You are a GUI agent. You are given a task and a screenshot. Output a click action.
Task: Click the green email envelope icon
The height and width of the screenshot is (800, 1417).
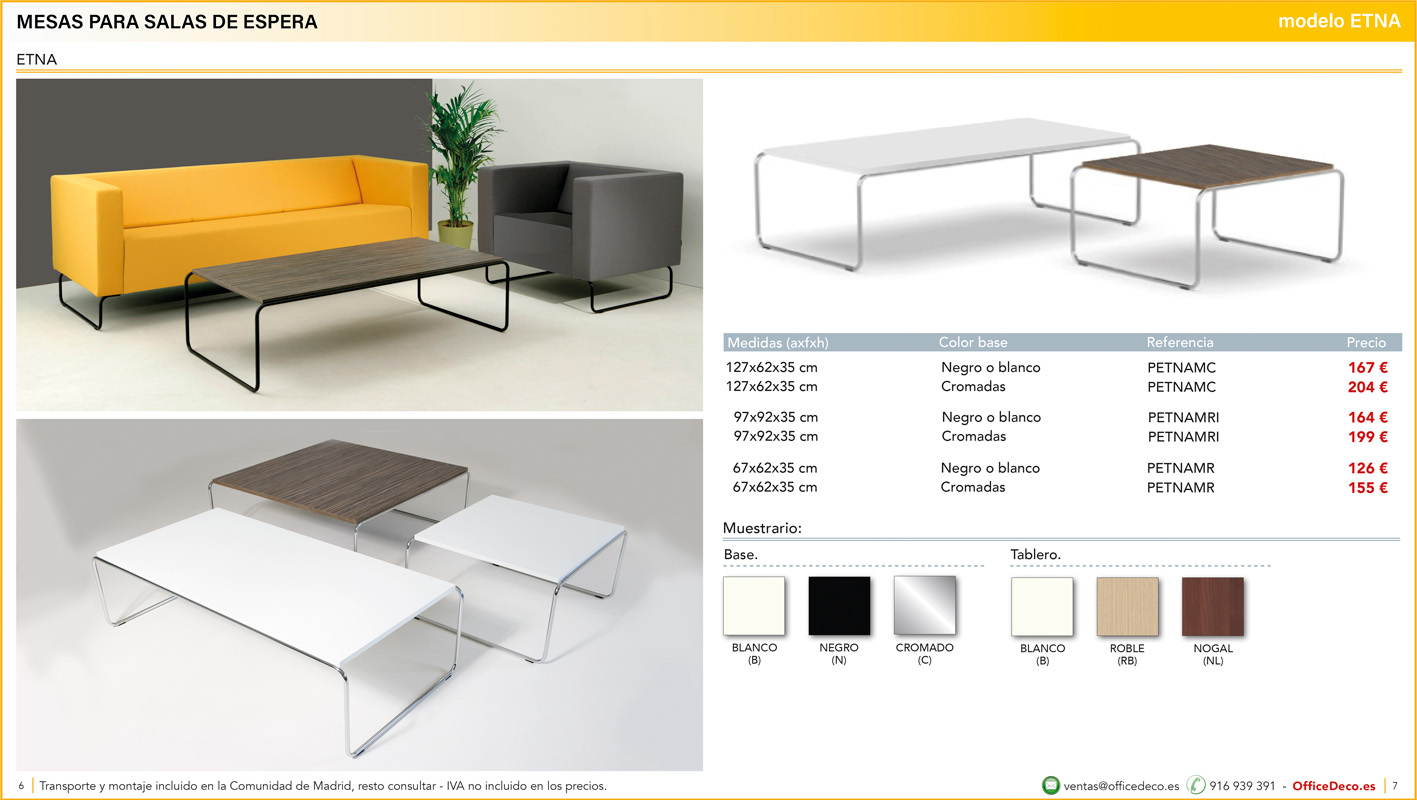[x=1051, y=786]
